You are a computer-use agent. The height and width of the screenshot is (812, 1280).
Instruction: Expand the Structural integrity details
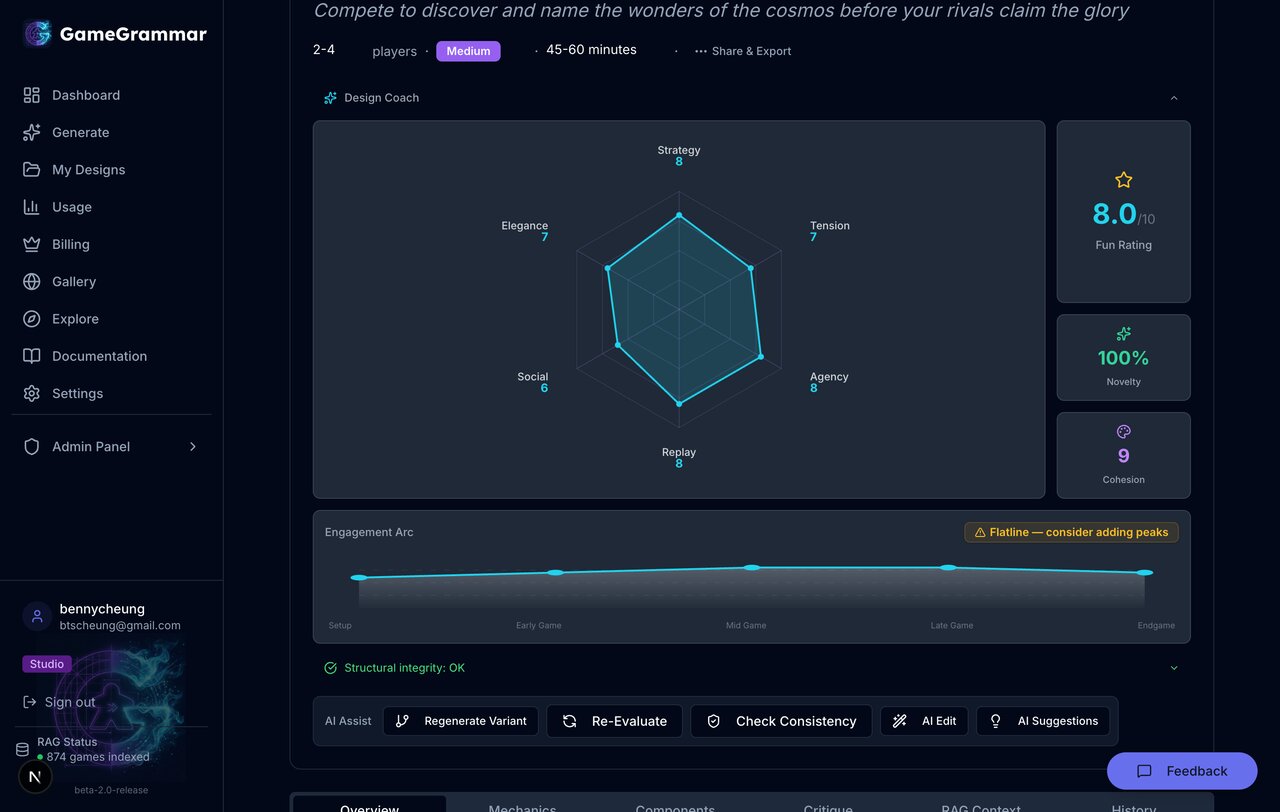(x=1174, y=667)
